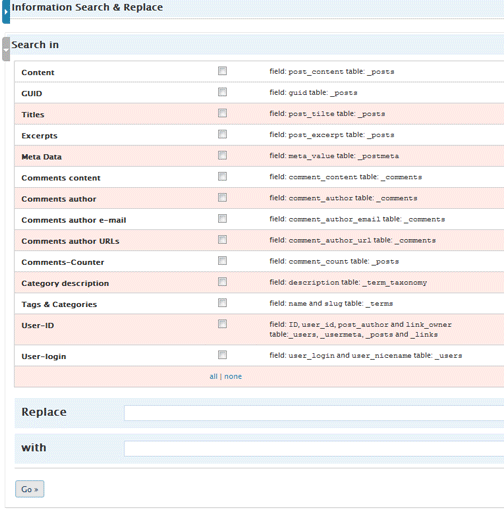Click the Meta Data row label
Viewport: 504px width, 511px height.
(41, 157)
